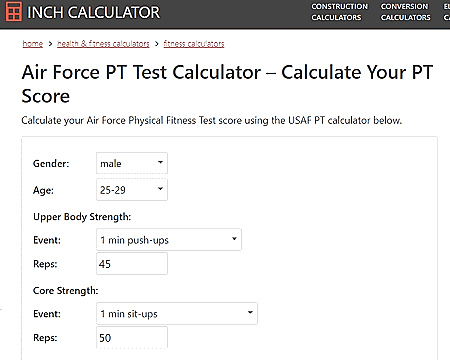Image resolution: width=450 pixels, height=360 pixels.
Task: Click the Inch Calculator logo icon
Action: point(14,12)
